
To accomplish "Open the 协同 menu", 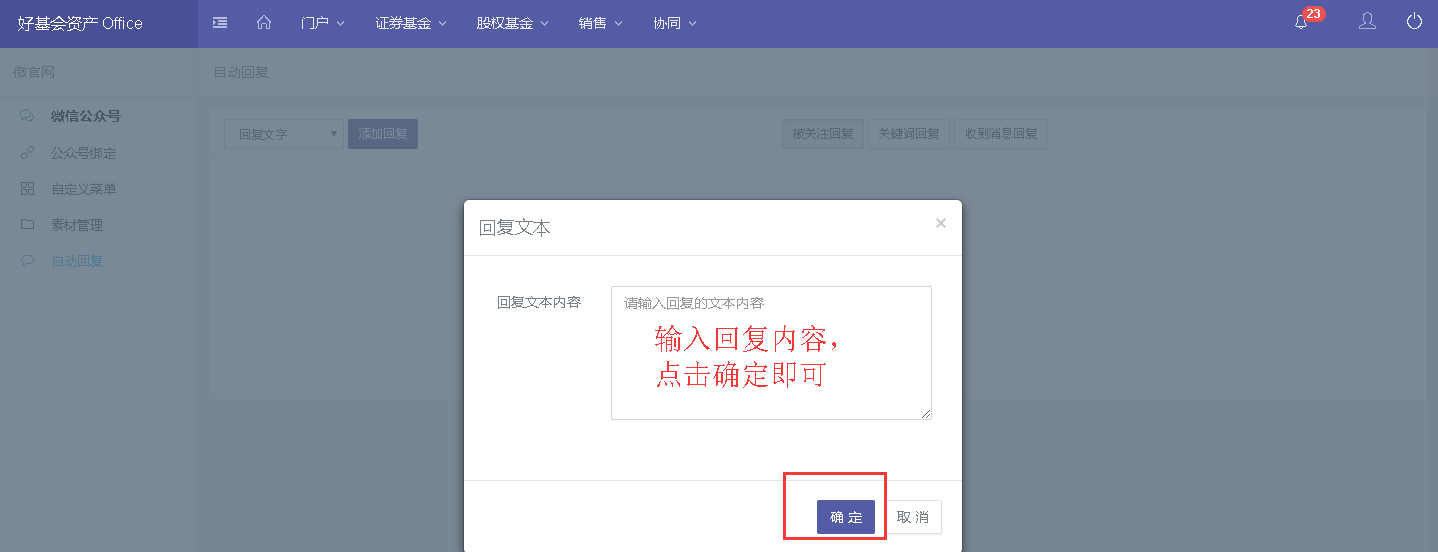I will pyautogui.click(x=674, y=23).
